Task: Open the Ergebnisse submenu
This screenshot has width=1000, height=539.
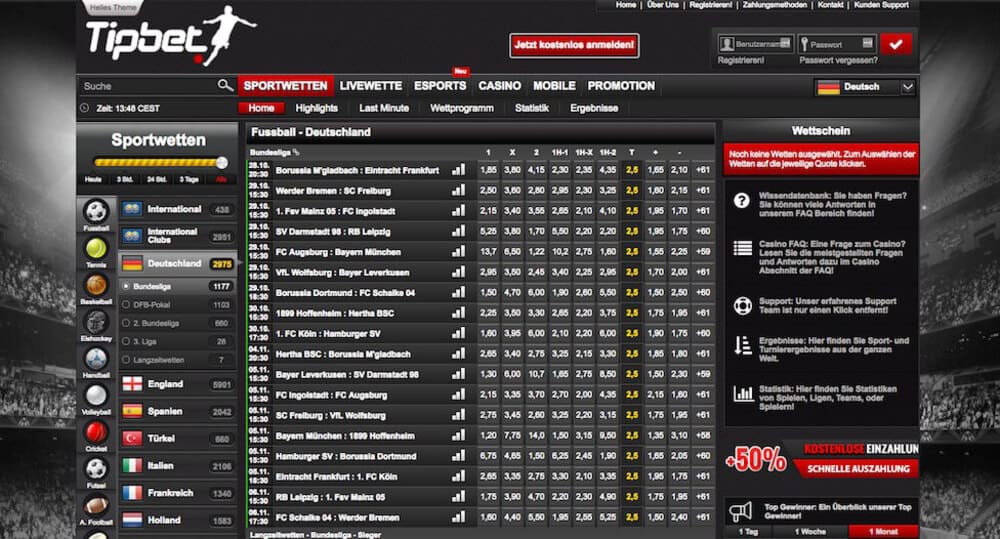Action: click(594, 108)
